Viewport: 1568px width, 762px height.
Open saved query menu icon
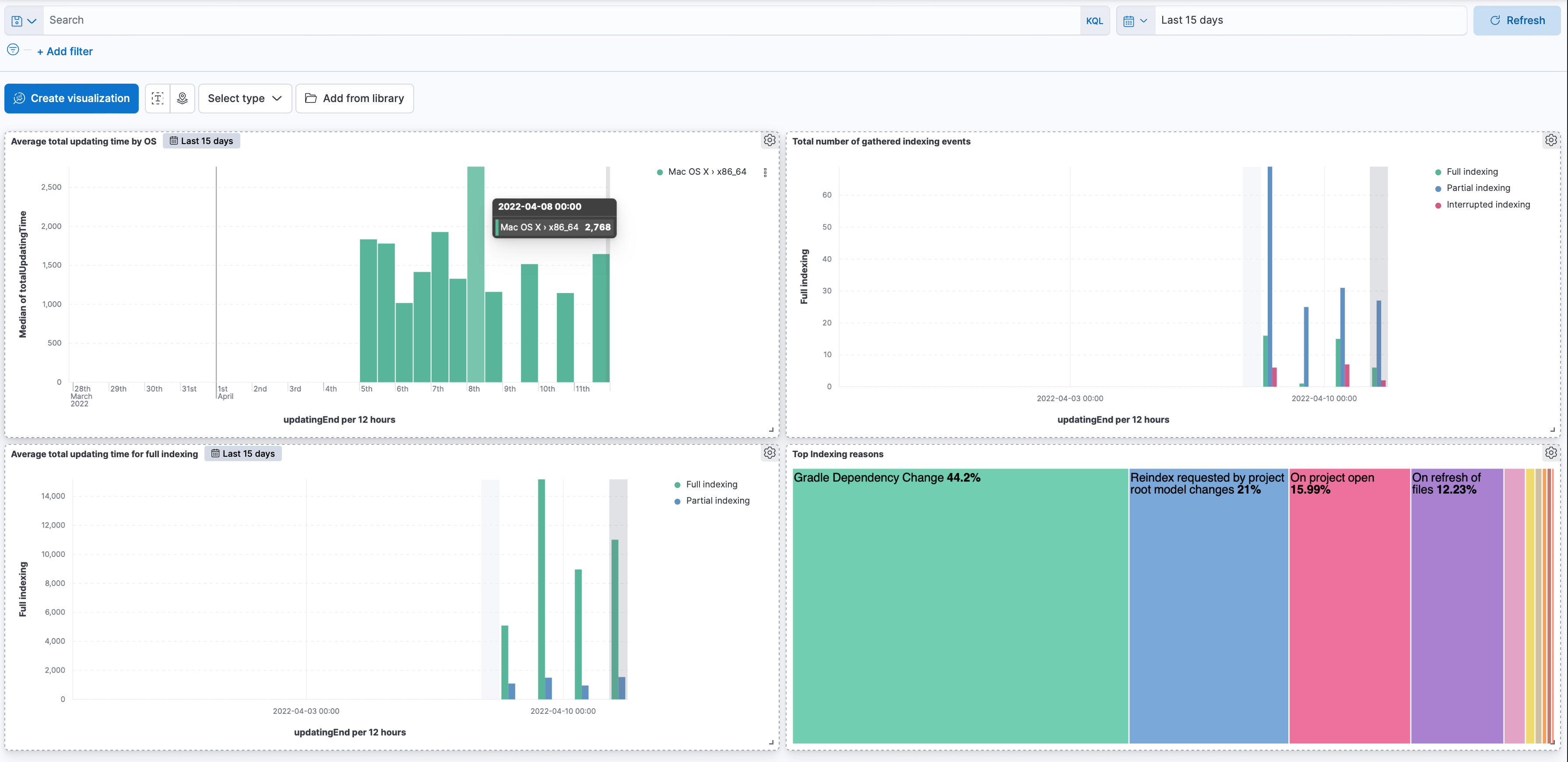pyautogui.click(x=23, y=21)
